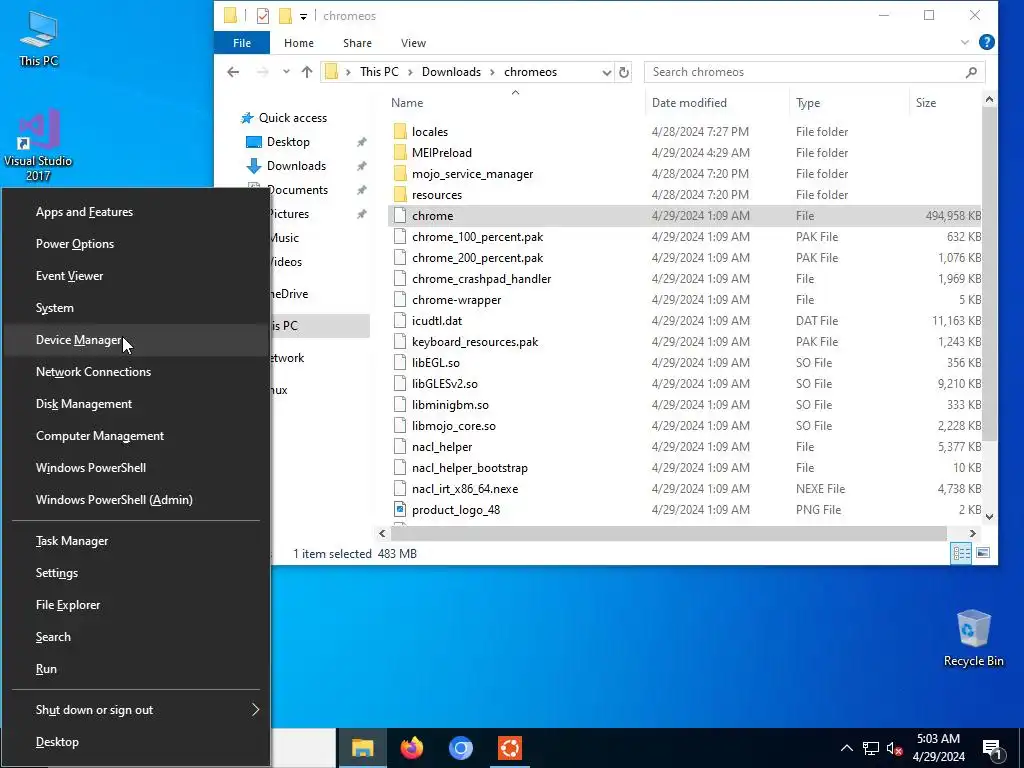Viewport: 1024px width, 768px height.
Task: Expand the Downloads breadcrumb chevron
Action: point(492,72)
